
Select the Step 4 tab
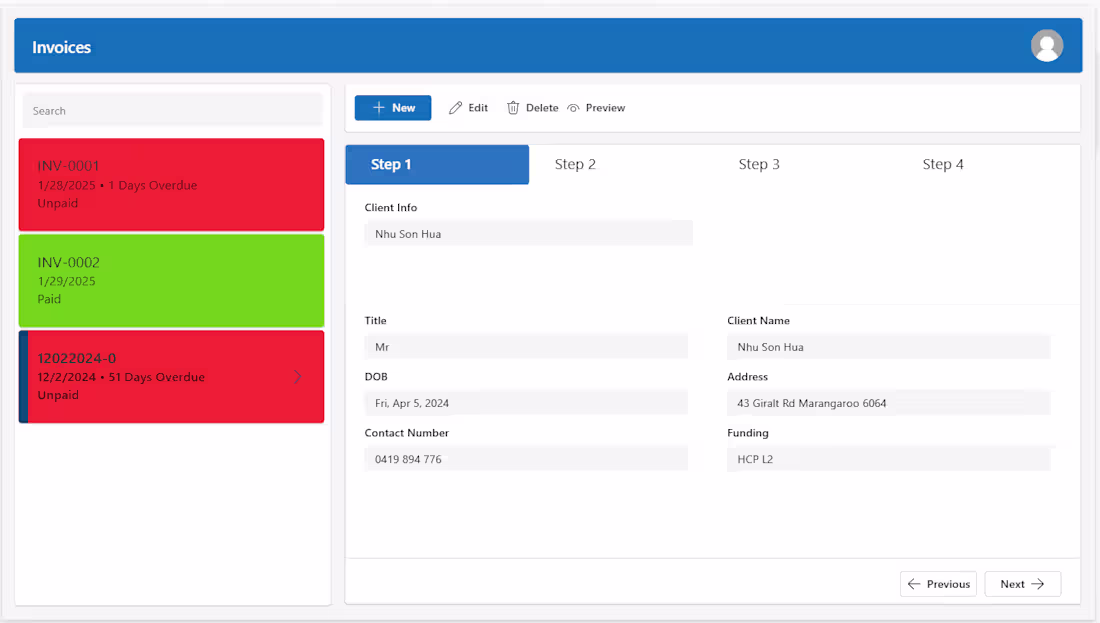coord(943,164)
